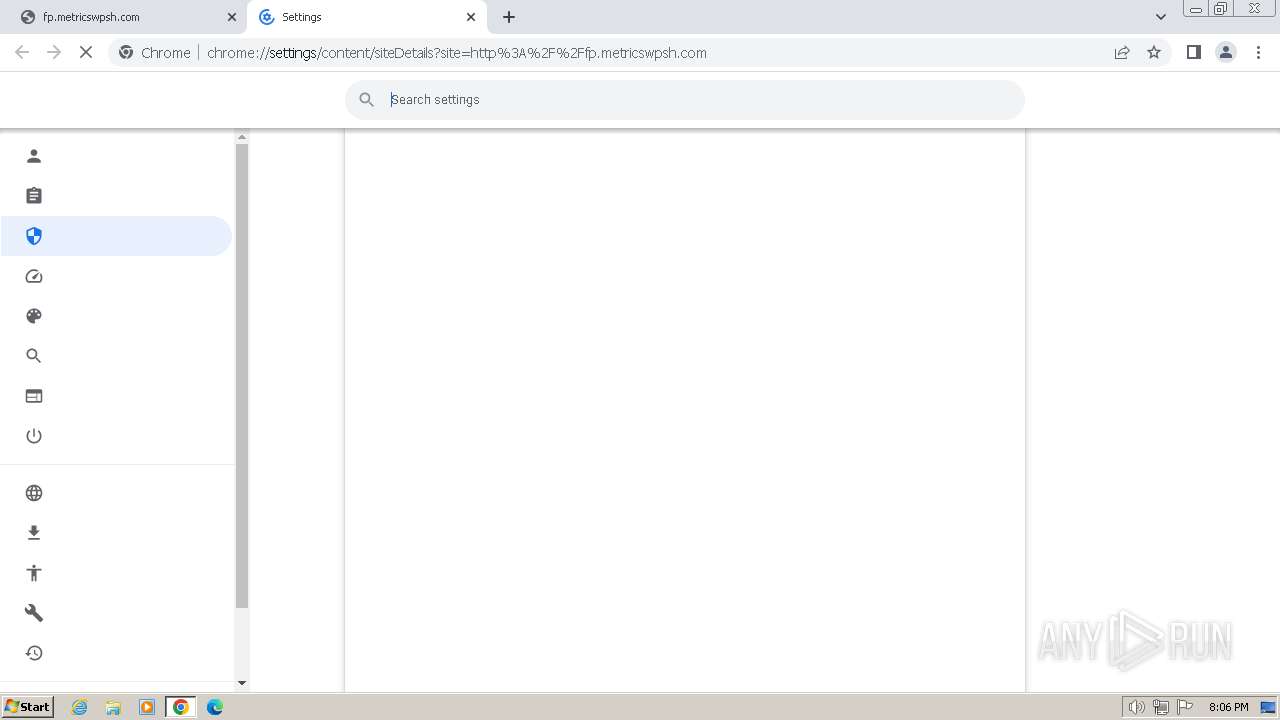This screenshot has width=1280, height=720.
Task: Click the chrome://settings address bar URL
Action: click(x=457, y=53)
